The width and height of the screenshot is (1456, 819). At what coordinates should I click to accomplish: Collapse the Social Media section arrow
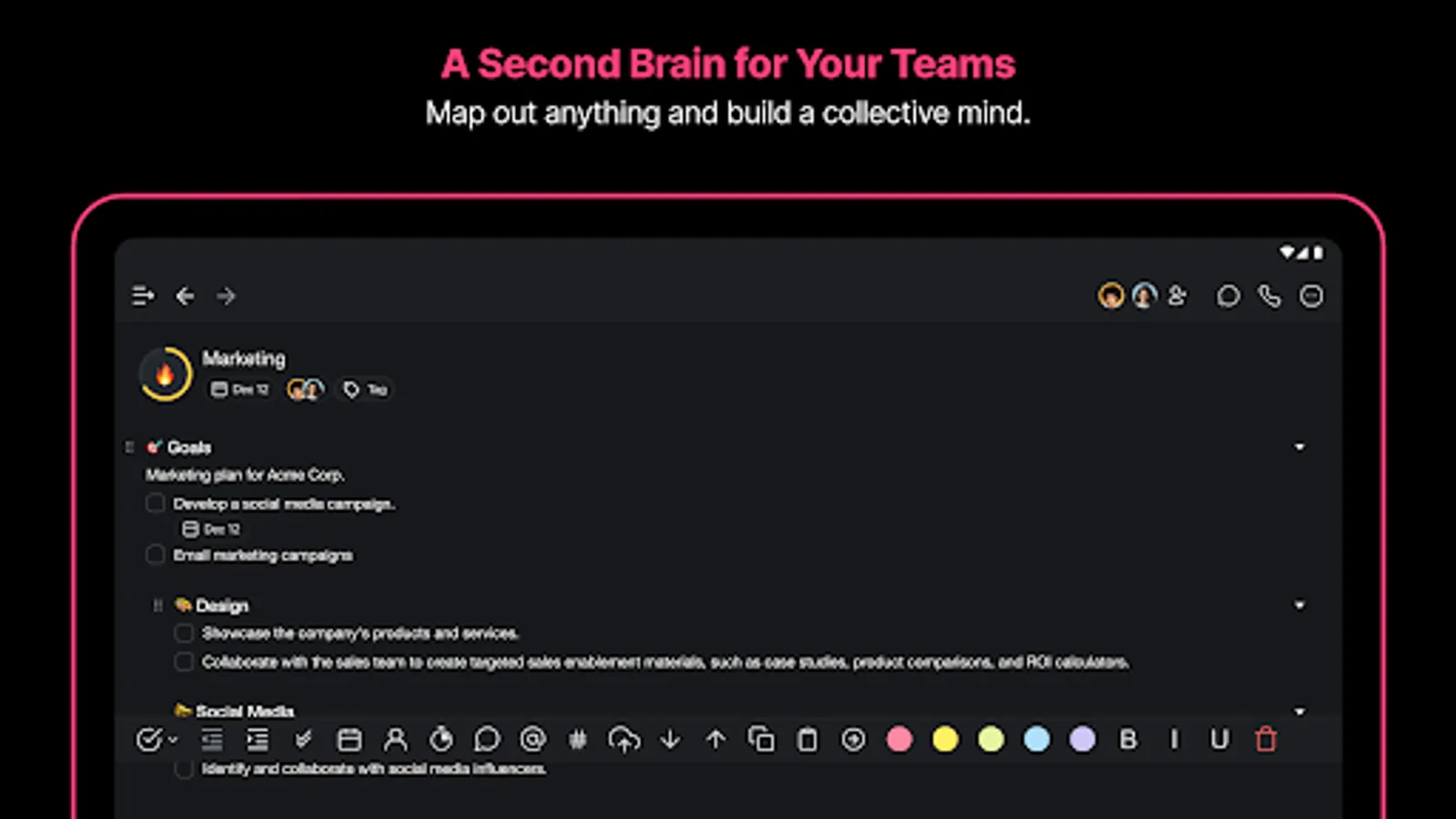1299,711
